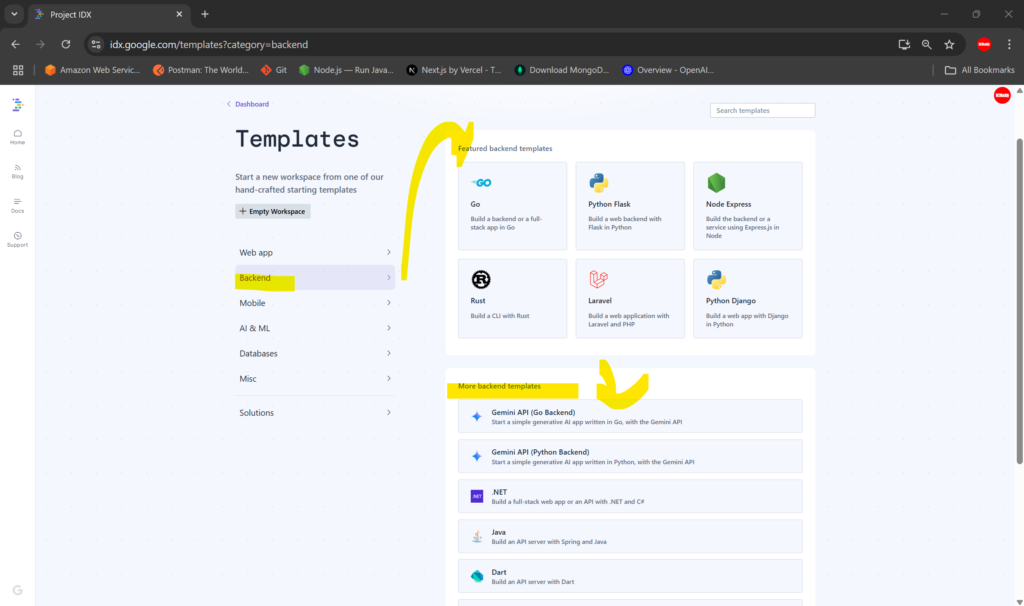Open the Gemini API (Python Backend) template

pyautogui.click(x=630, y=456)
